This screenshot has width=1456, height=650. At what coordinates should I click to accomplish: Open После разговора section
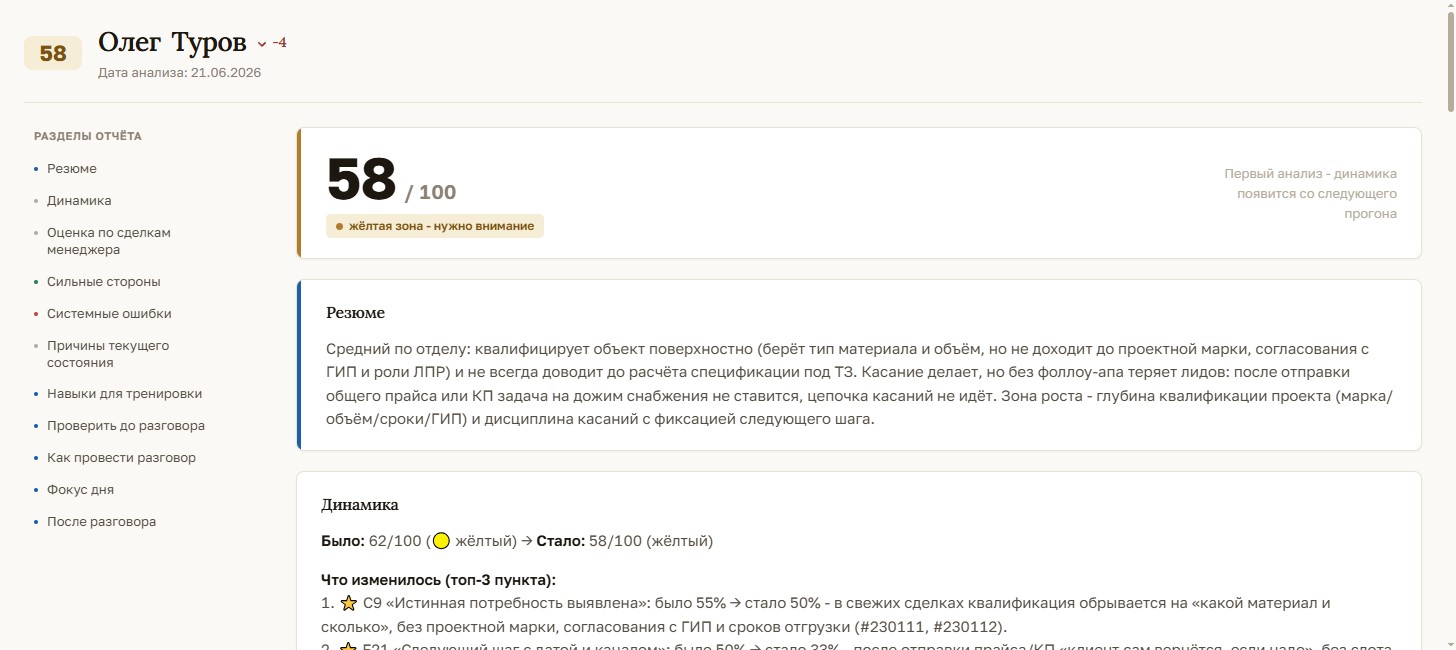click(x=101, y=522)
